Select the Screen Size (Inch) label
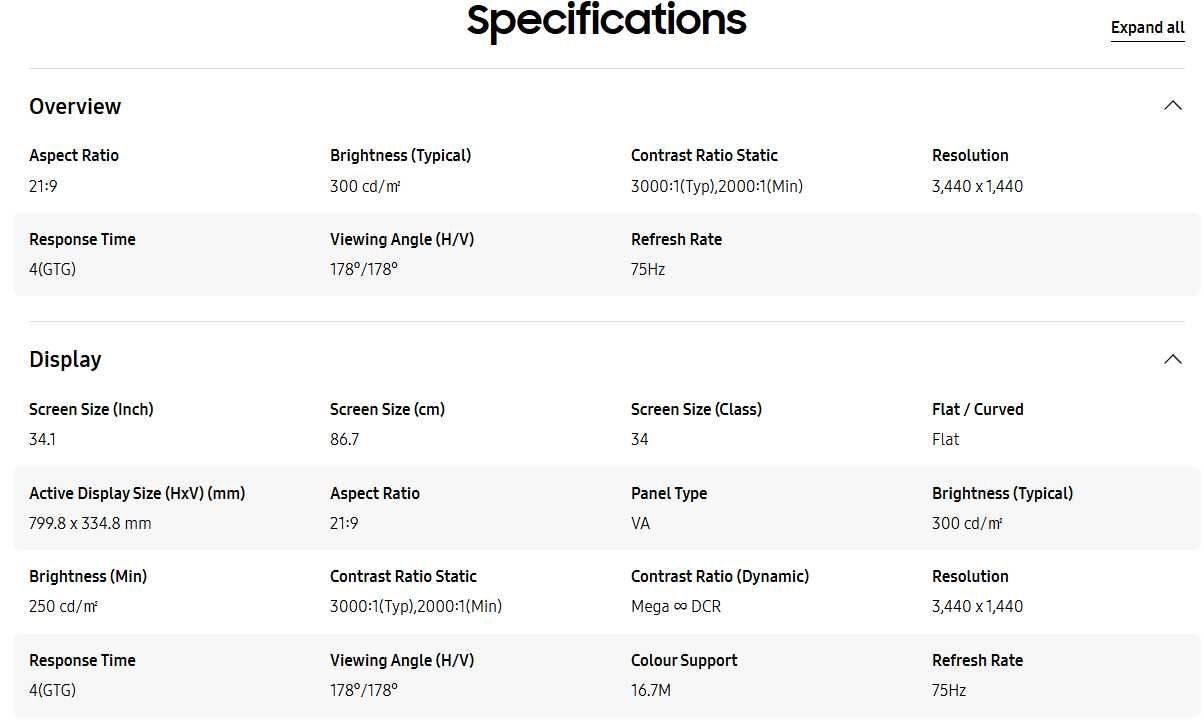1204x726 pixels. (x=91, y=409)
